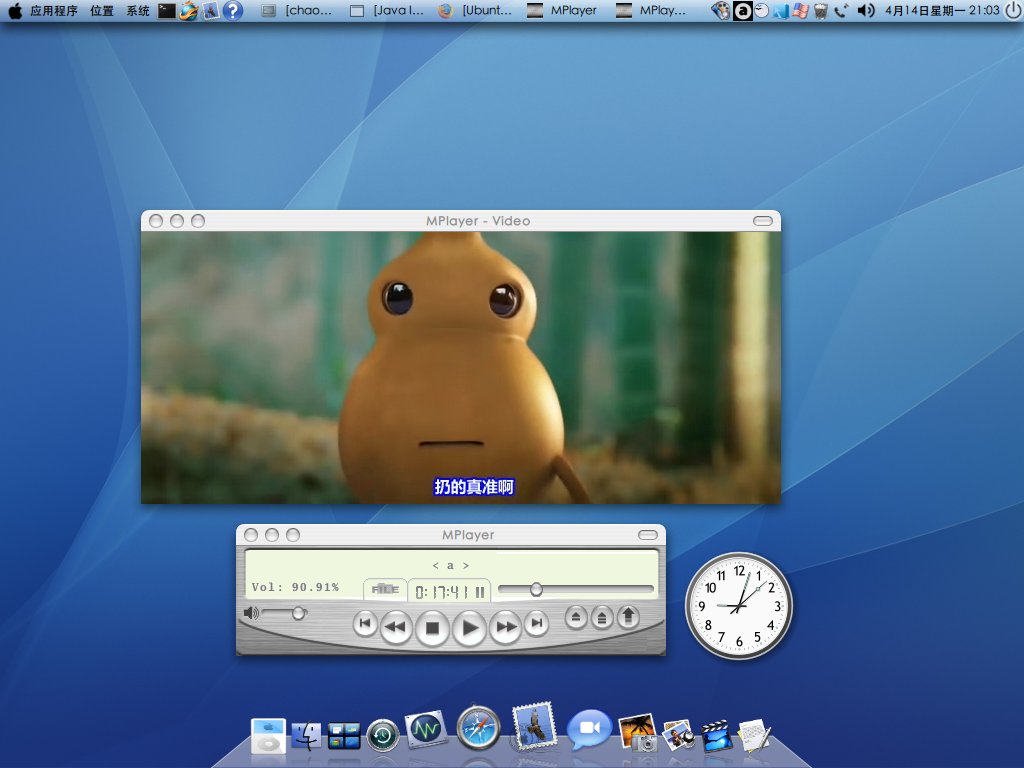Open the Apple logo menu
Screen dimensions: 1024x768
[x=14, y=10]
